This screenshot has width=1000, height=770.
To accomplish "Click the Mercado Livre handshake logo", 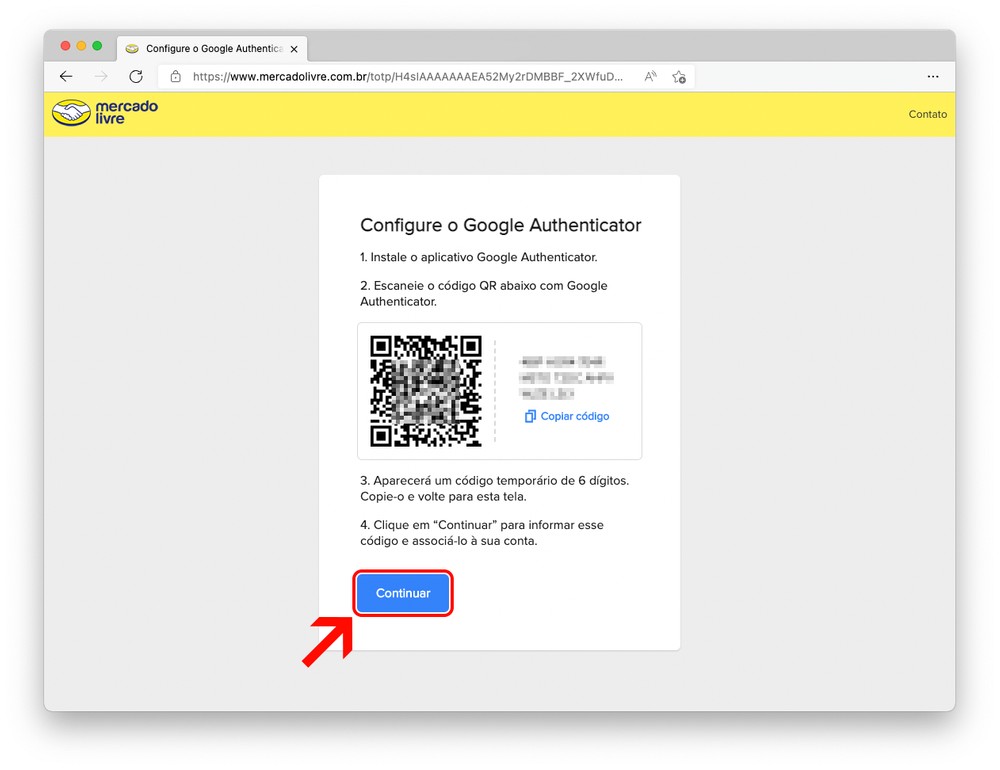I will [71, 113].
